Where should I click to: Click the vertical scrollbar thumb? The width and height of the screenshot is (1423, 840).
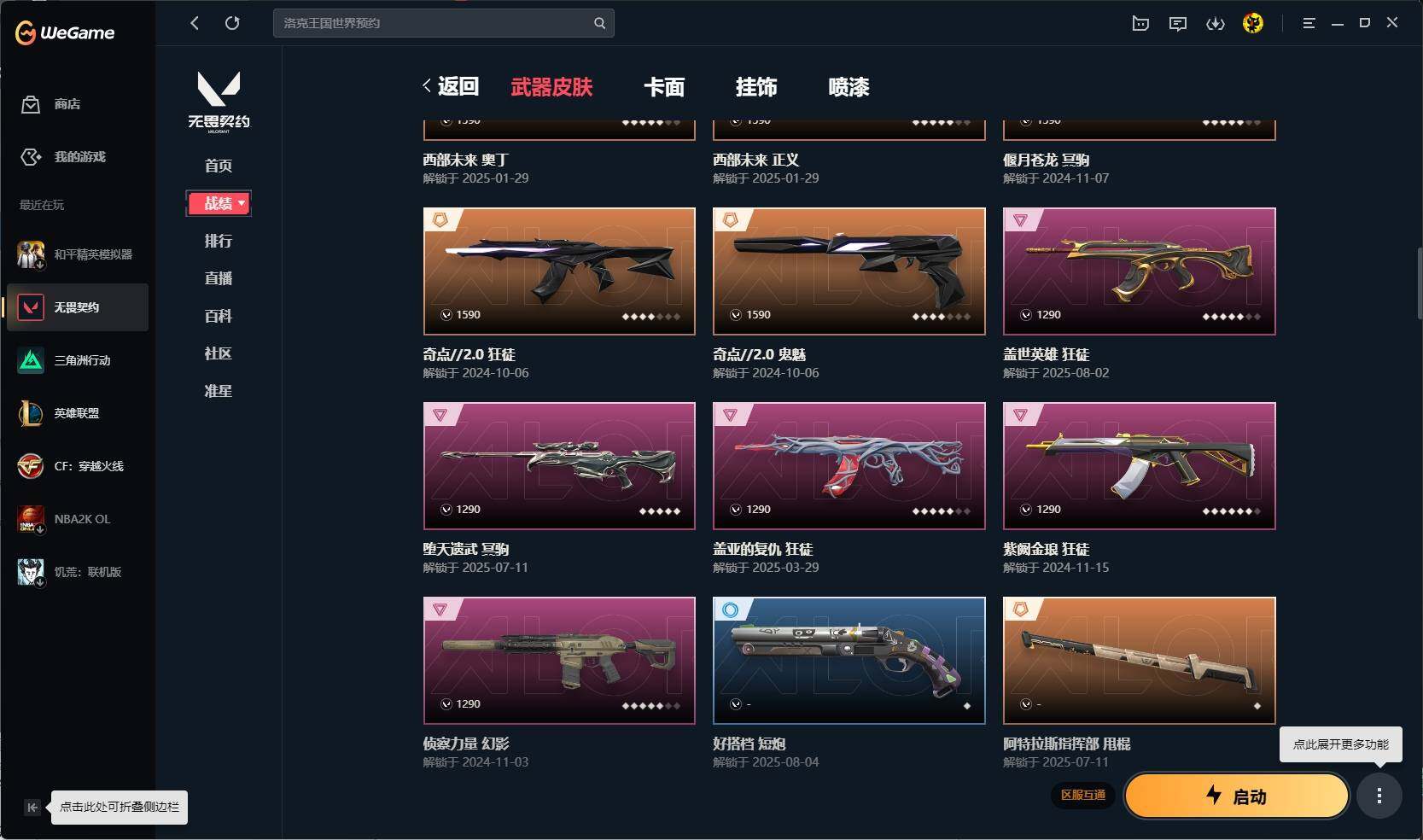[x=1420, y=284]
